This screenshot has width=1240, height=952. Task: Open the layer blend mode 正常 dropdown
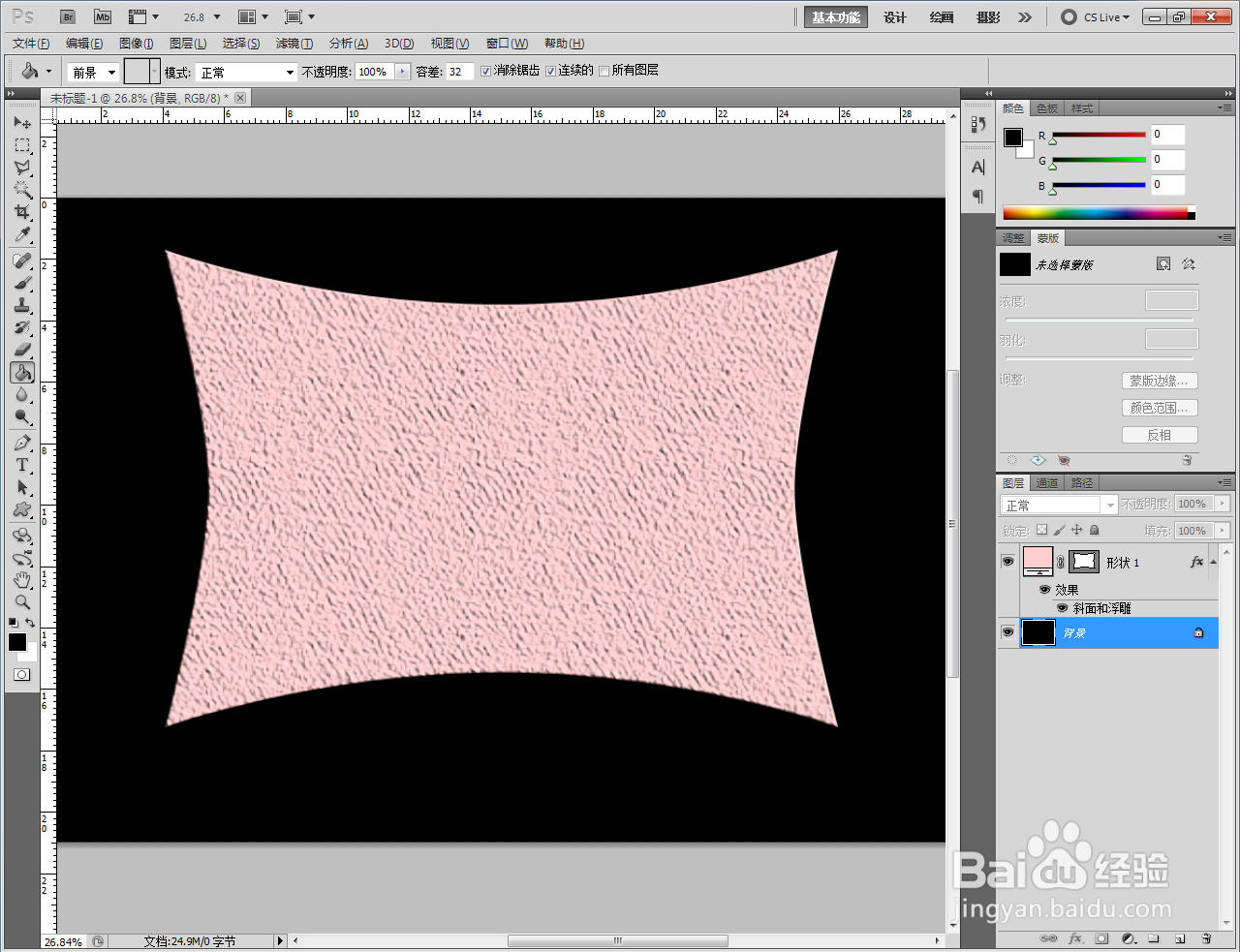[x=1060, y=505]
